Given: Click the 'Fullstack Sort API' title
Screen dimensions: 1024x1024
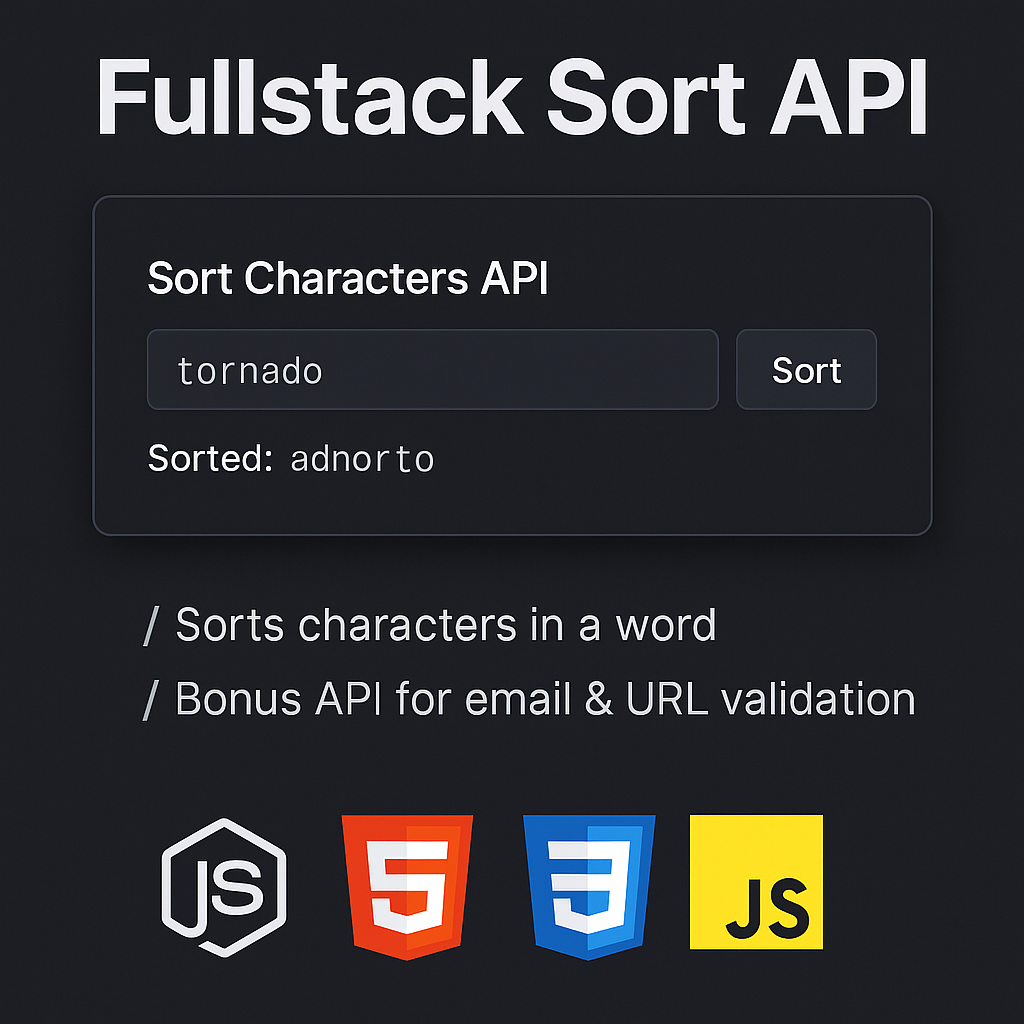Looking at the screenshot, I should [x=512, y=95].
